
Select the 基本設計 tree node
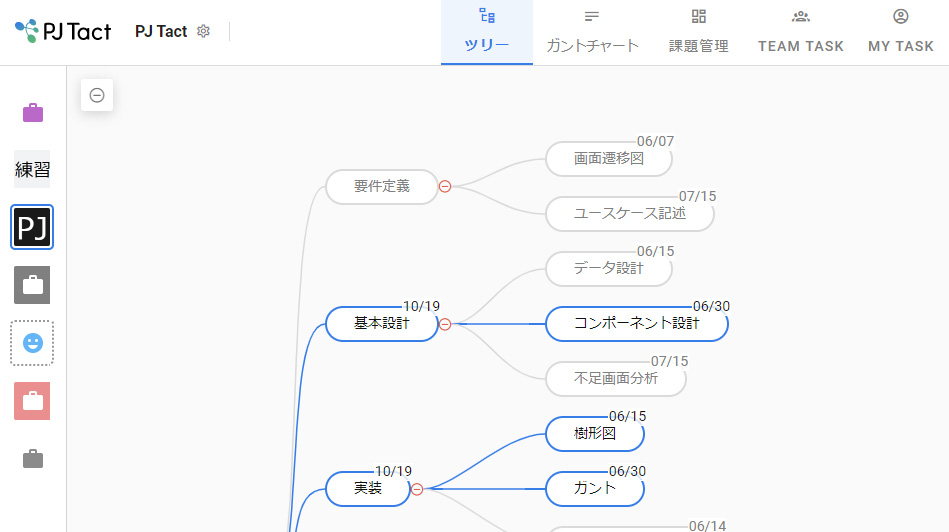pos(382,324)
